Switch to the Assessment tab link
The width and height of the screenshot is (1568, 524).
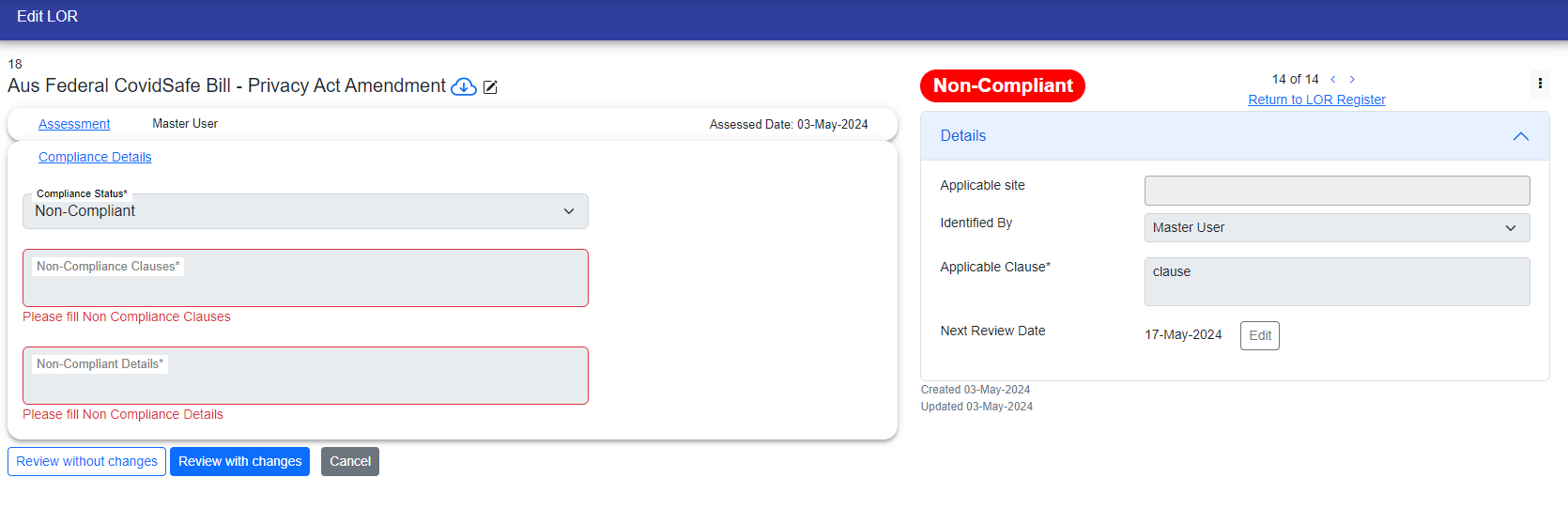coord(74,124)
